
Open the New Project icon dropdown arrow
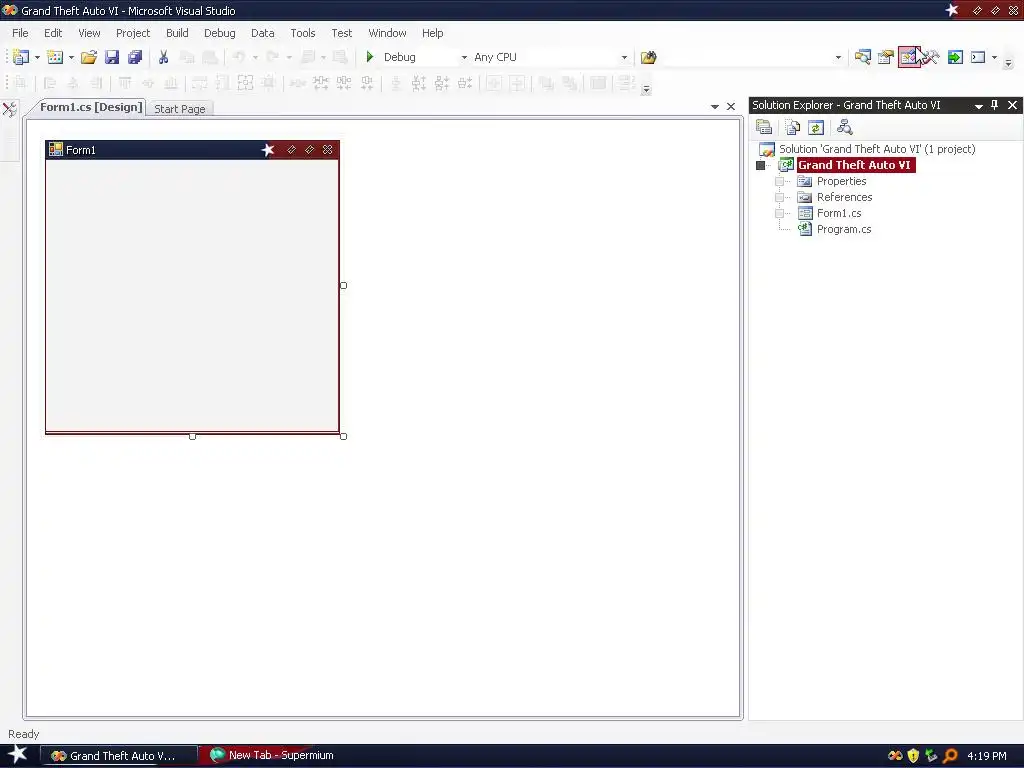coord(37,57)
